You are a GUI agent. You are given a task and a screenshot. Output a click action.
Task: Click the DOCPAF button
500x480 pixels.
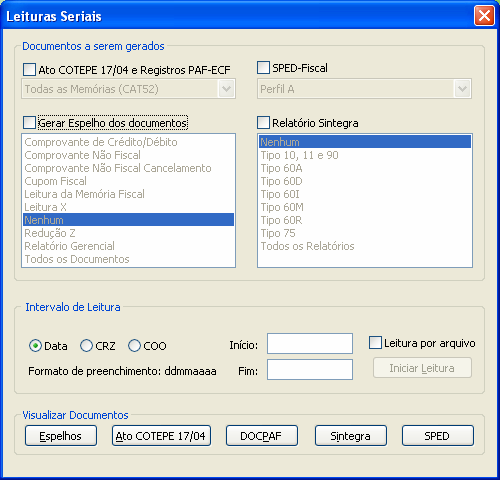pos(262,436)
